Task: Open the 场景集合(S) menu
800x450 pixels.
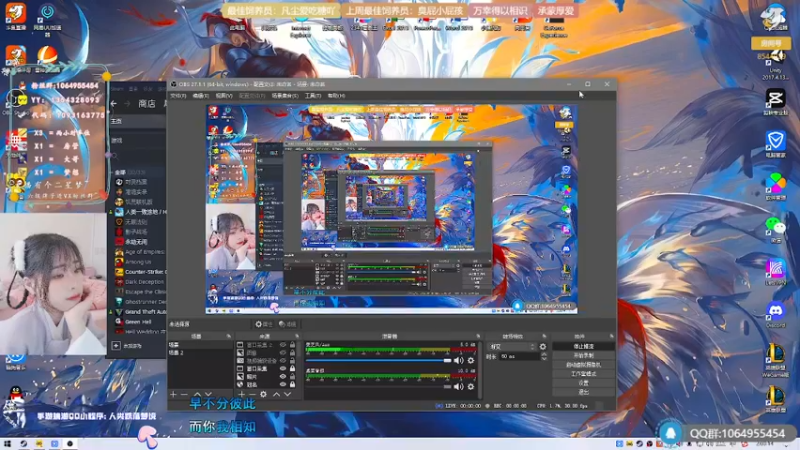Action: [x=285, y=96]
